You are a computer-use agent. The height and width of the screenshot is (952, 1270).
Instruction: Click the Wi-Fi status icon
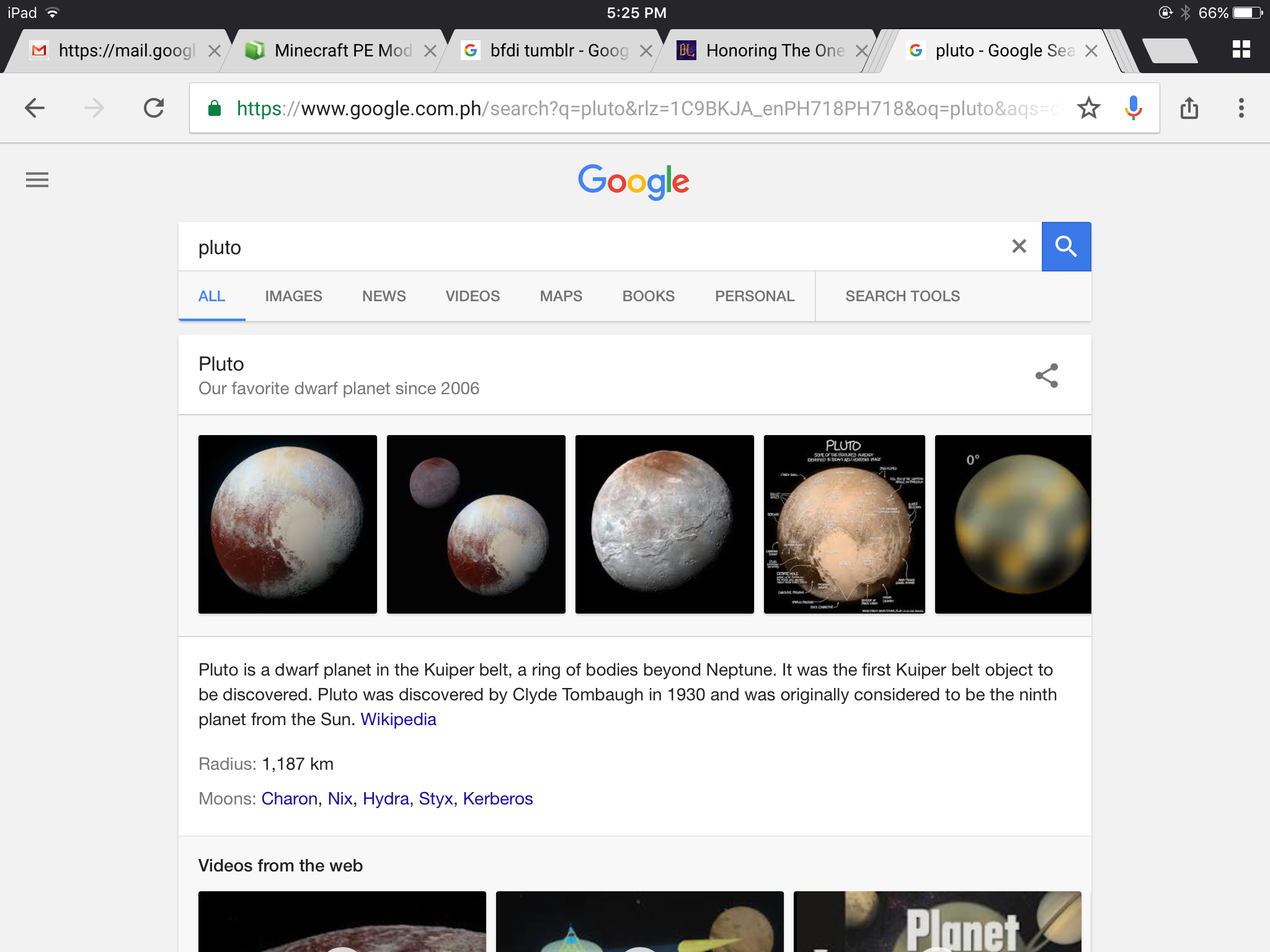53,13
